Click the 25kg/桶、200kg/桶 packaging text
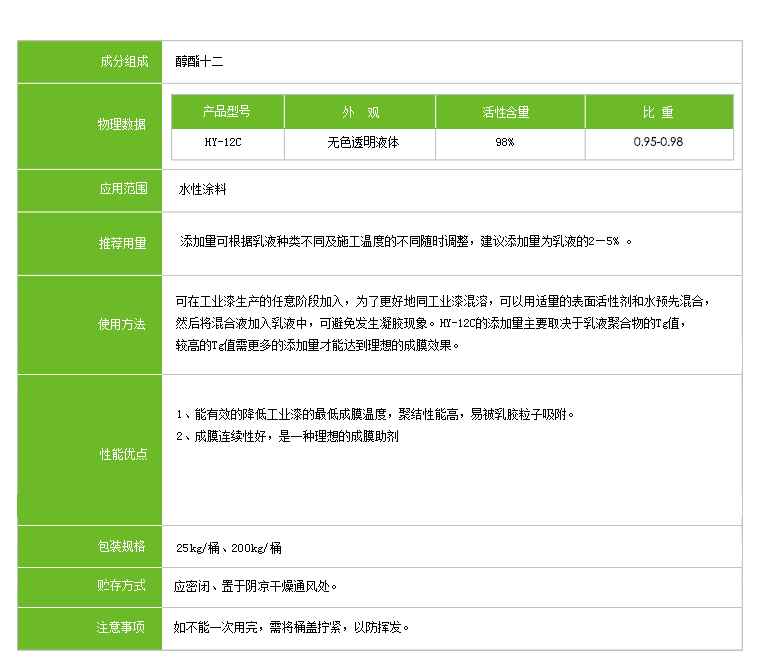The height and width of the screenshot is (669, 760). click(228, 548)
